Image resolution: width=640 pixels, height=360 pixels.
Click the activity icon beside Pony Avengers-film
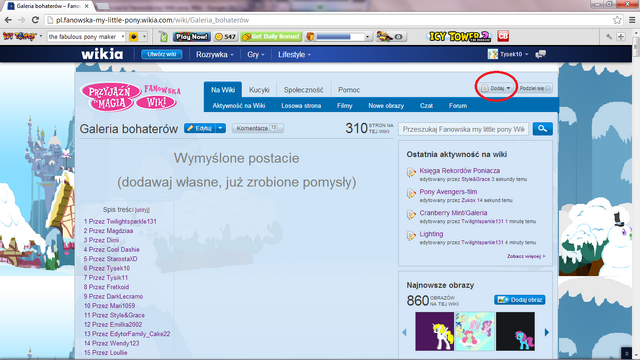[411, 194]
